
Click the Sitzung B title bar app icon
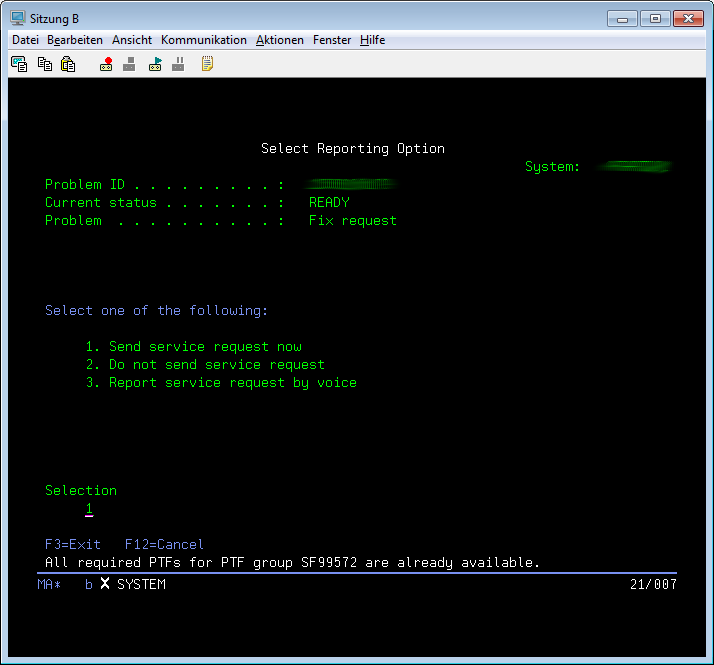point(17,18)
